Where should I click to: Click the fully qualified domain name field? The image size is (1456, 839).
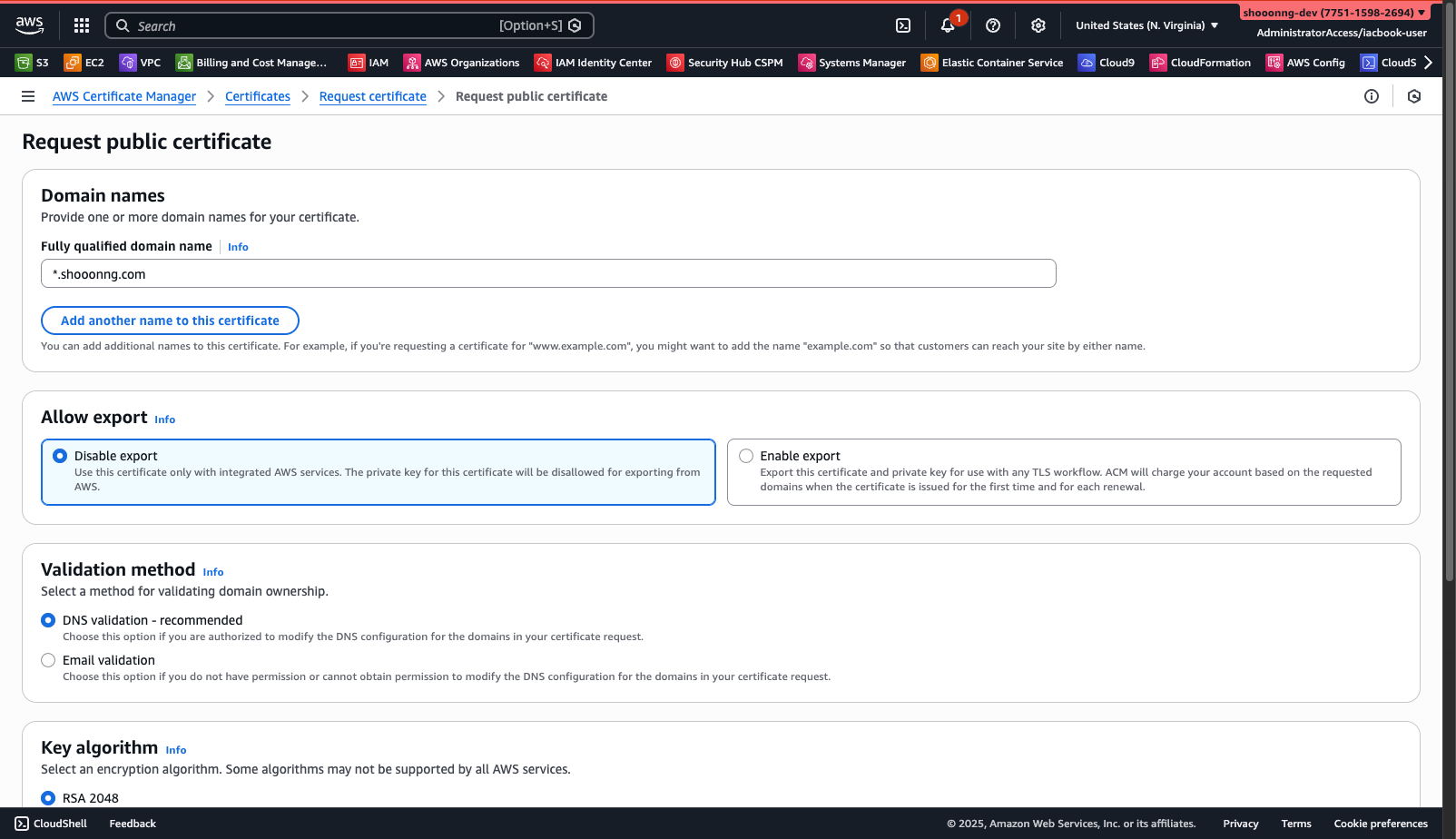[x=548, y=273]
